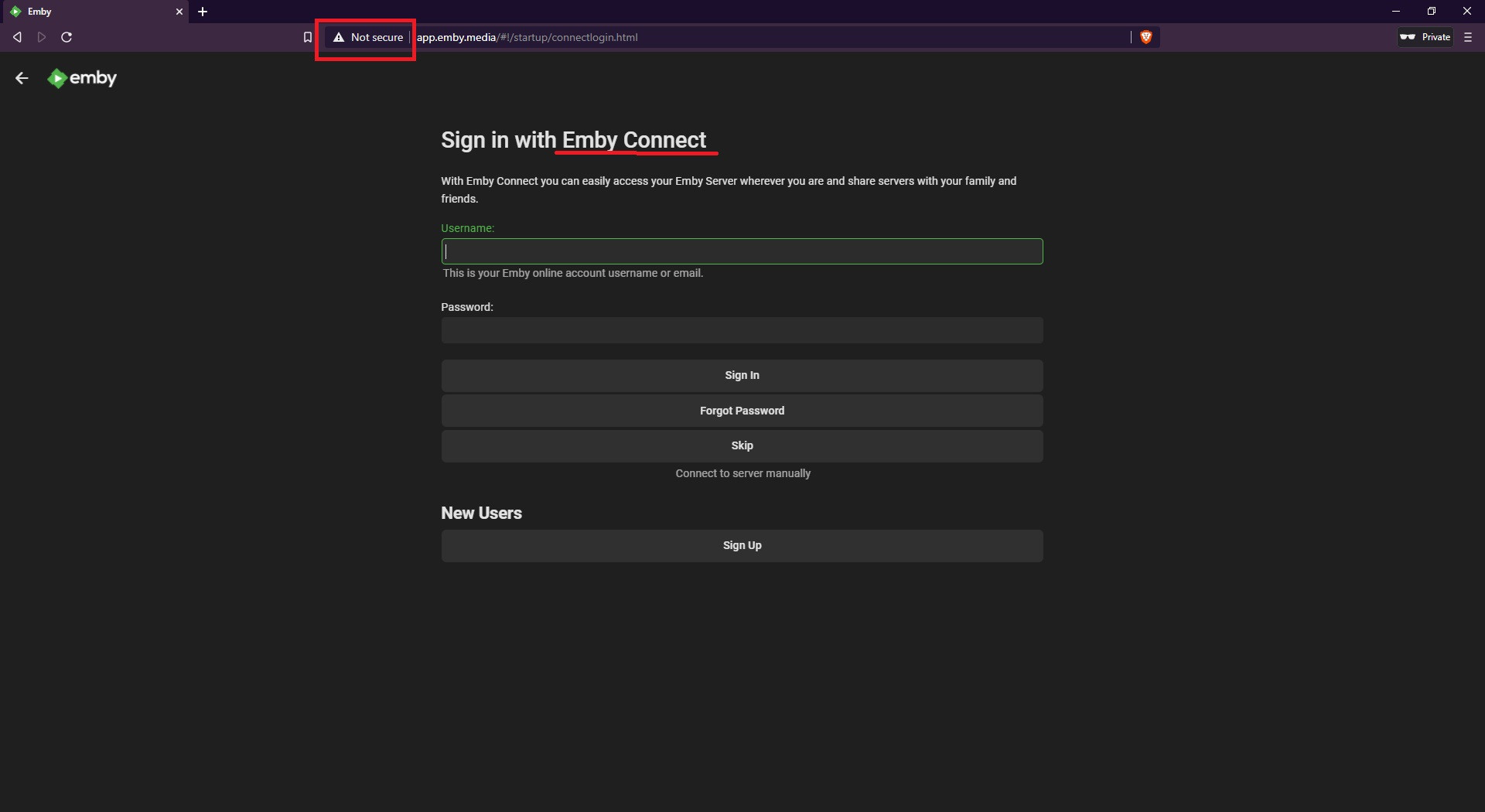1485x812 pixels.
Task: Click the browser forward navigation button
Action: (42, 37)
